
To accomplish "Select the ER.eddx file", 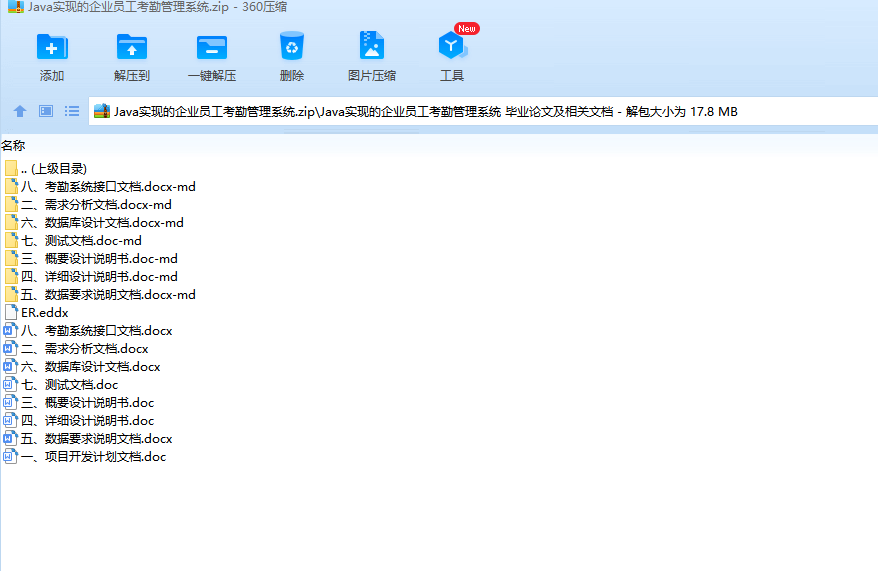I will click(37, 312).
